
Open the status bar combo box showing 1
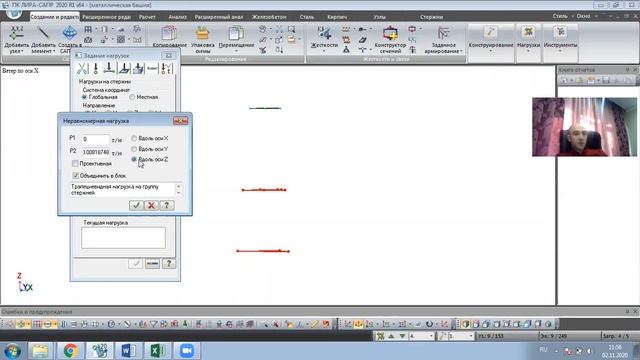click(461, 336)
